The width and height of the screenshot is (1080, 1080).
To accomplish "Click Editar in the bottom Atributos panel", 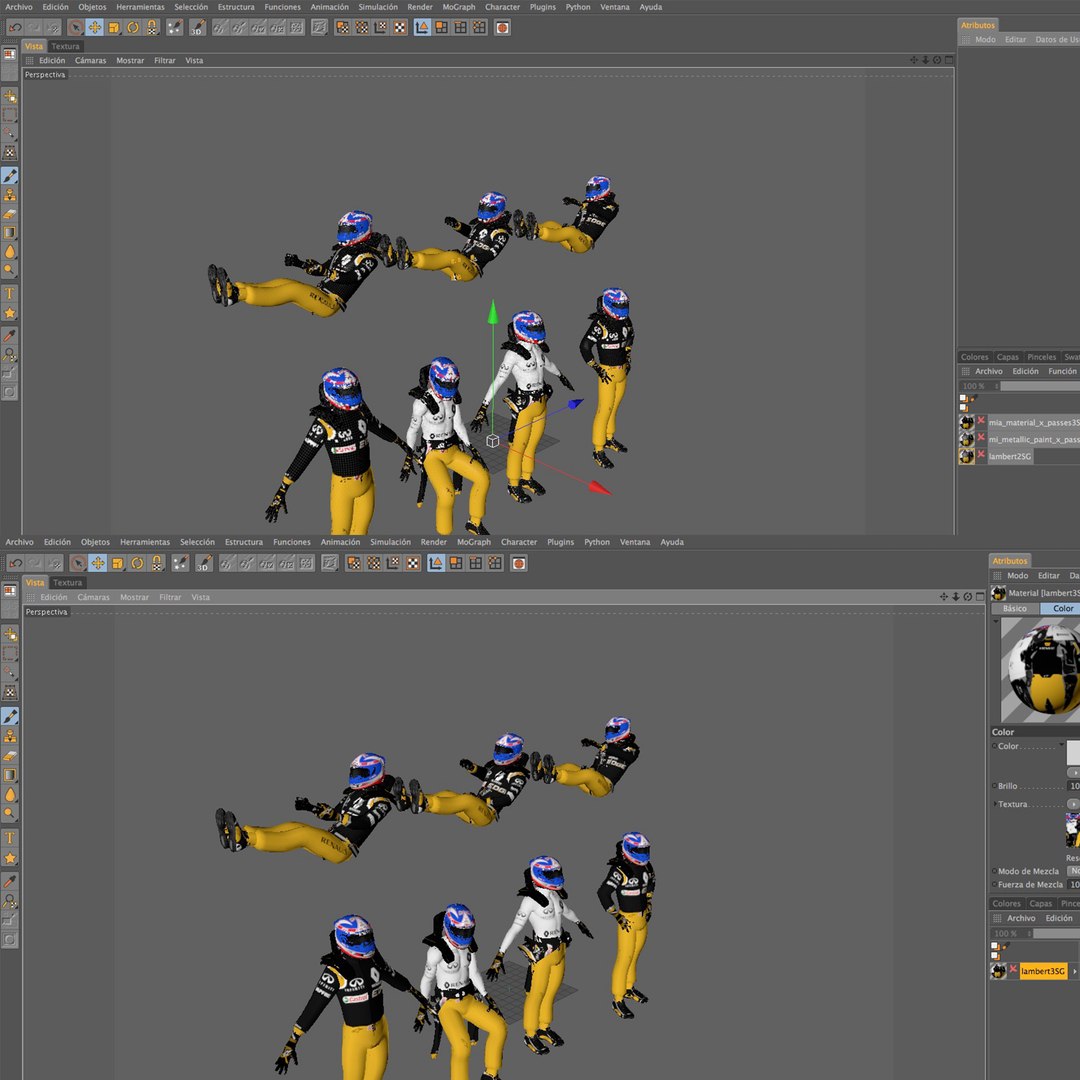I will click(1048, 576).
